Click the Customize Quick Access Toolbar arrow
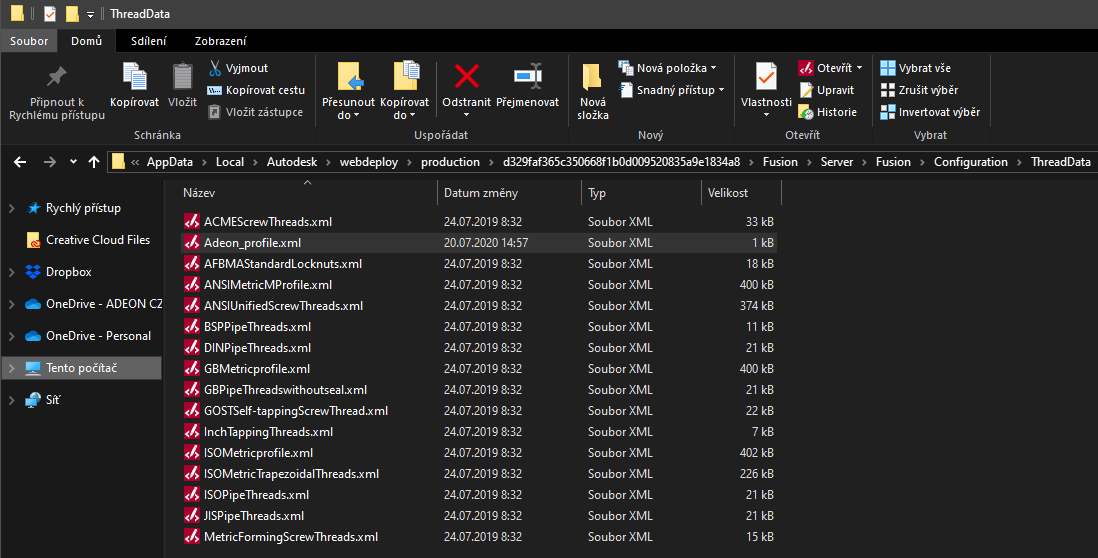This screenshot has height=558, width=1098. 90,15
